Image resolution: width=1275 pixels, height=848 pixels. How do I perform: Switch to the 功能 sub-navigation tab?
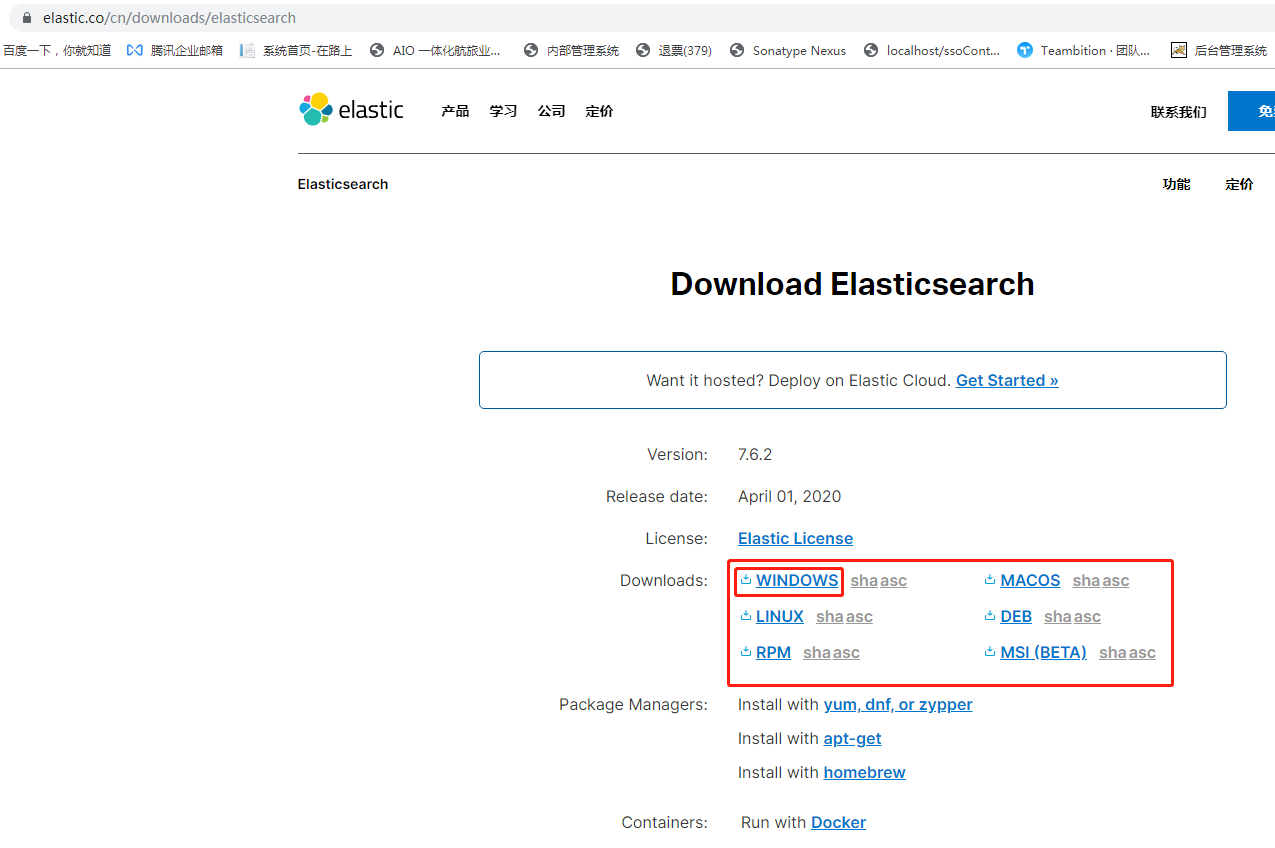pyautogui.click(x=1176, y=184)
